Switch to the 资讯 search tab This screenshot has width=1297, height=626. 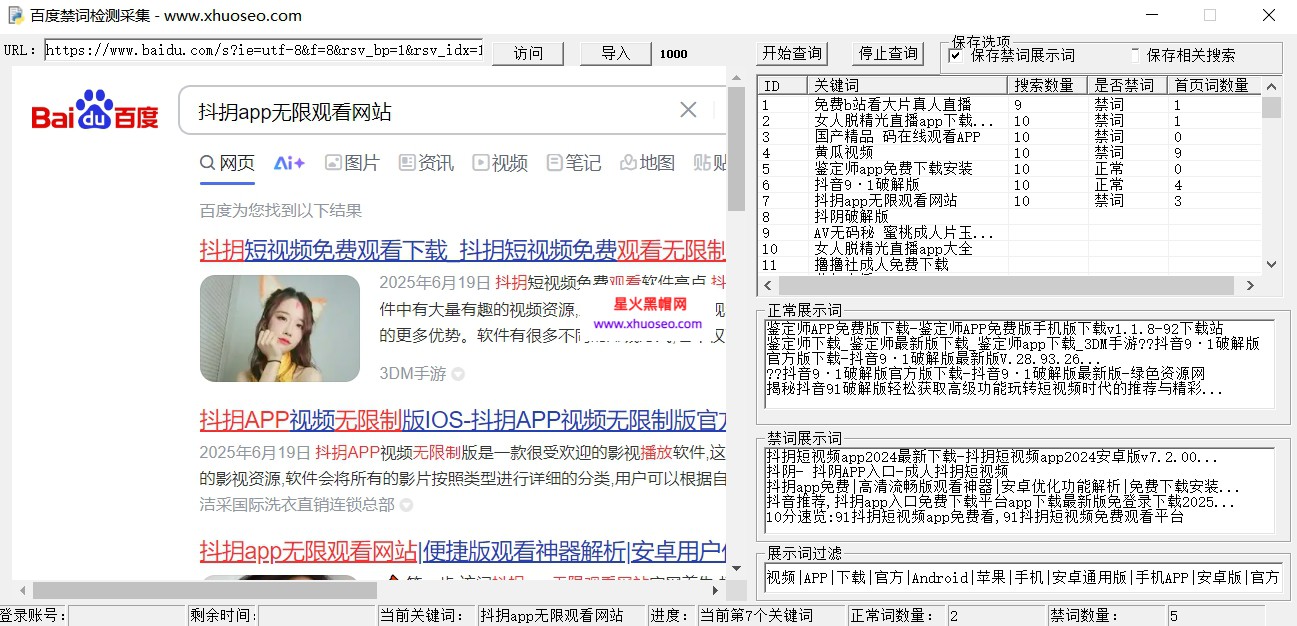[426, 163]
